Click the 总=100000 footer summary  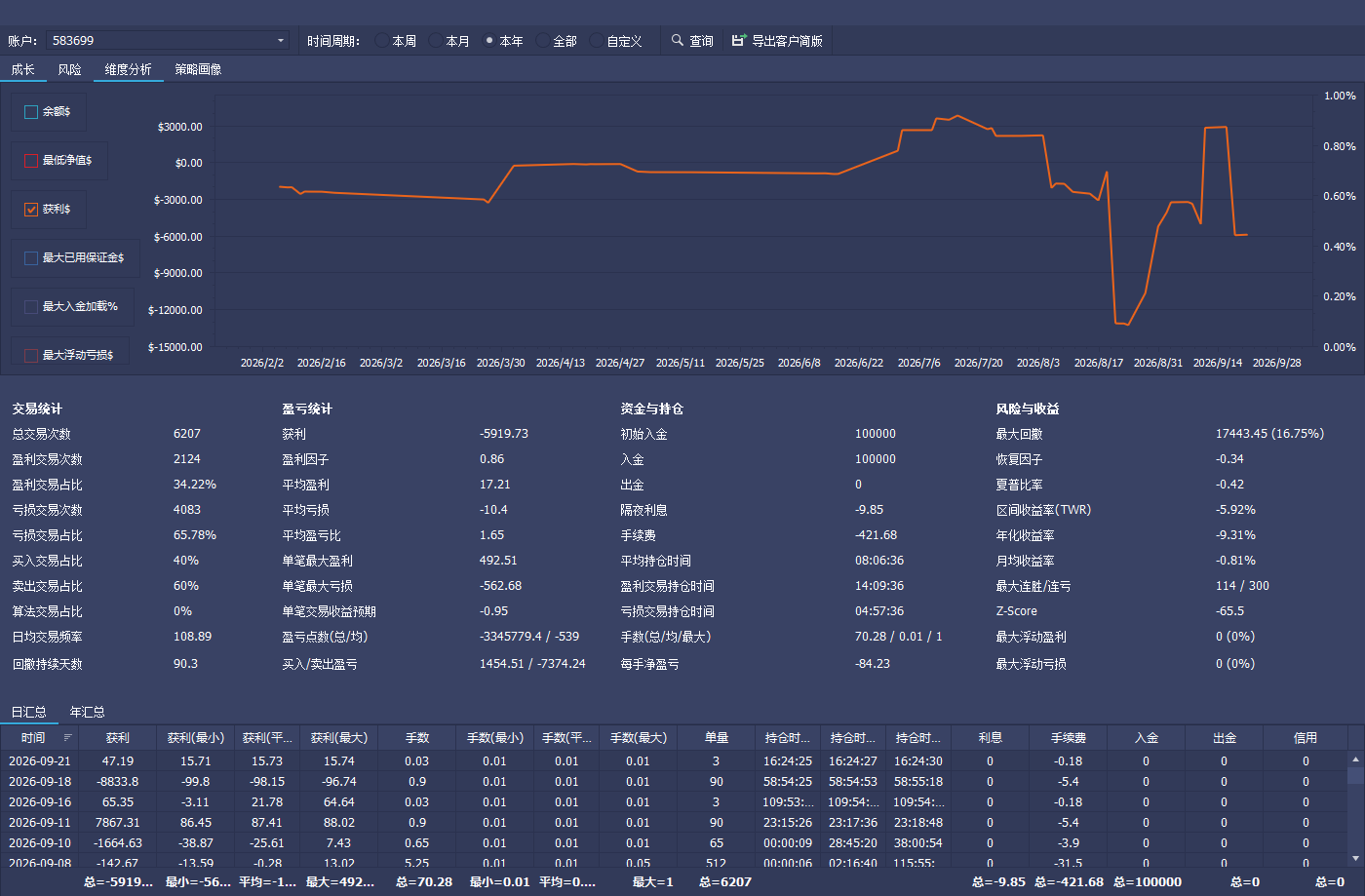[x=1148, y=882]
